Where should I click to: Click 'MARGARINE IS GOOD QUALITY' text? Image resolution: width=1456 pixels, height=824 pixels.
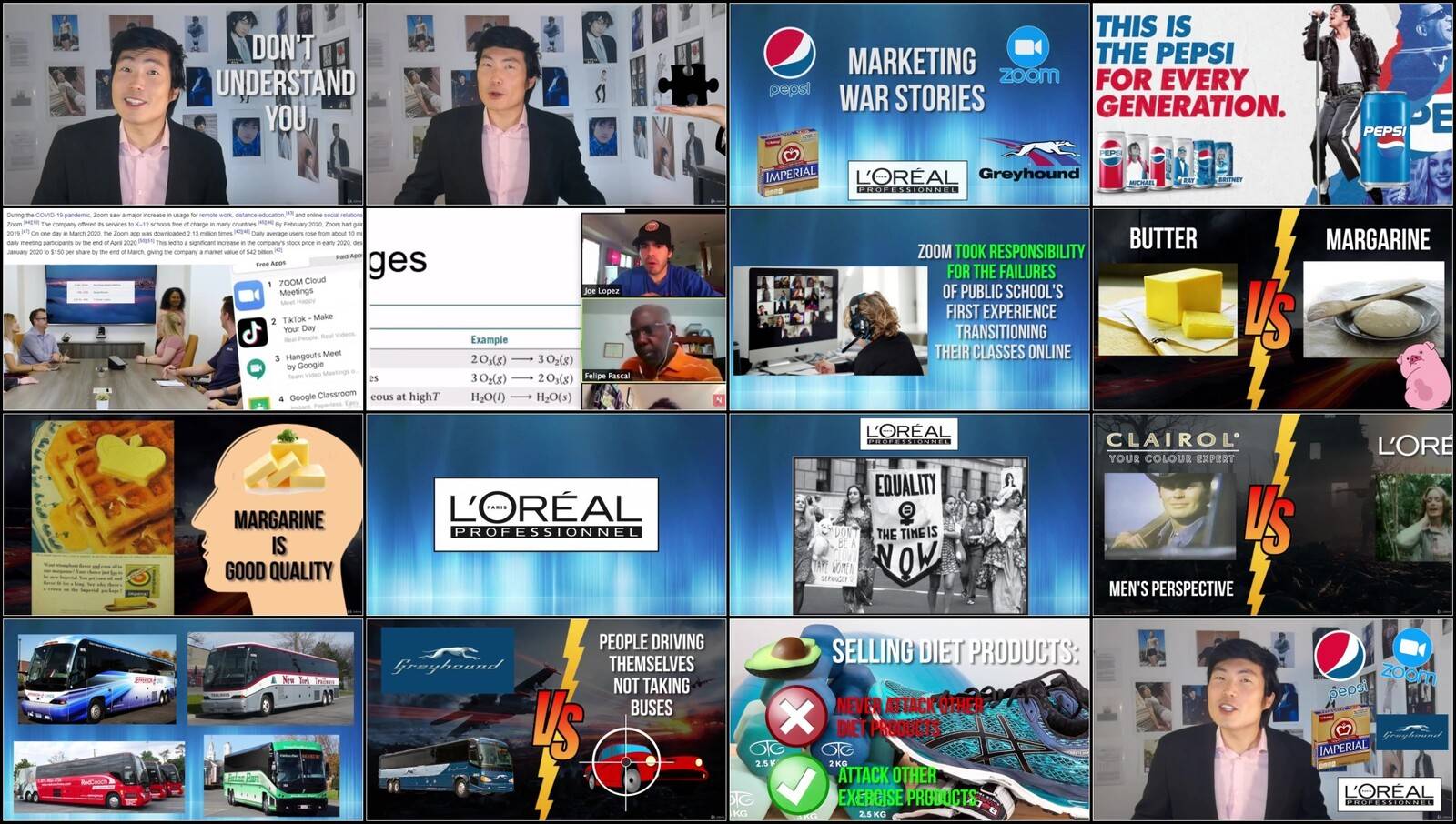(278, 546)
